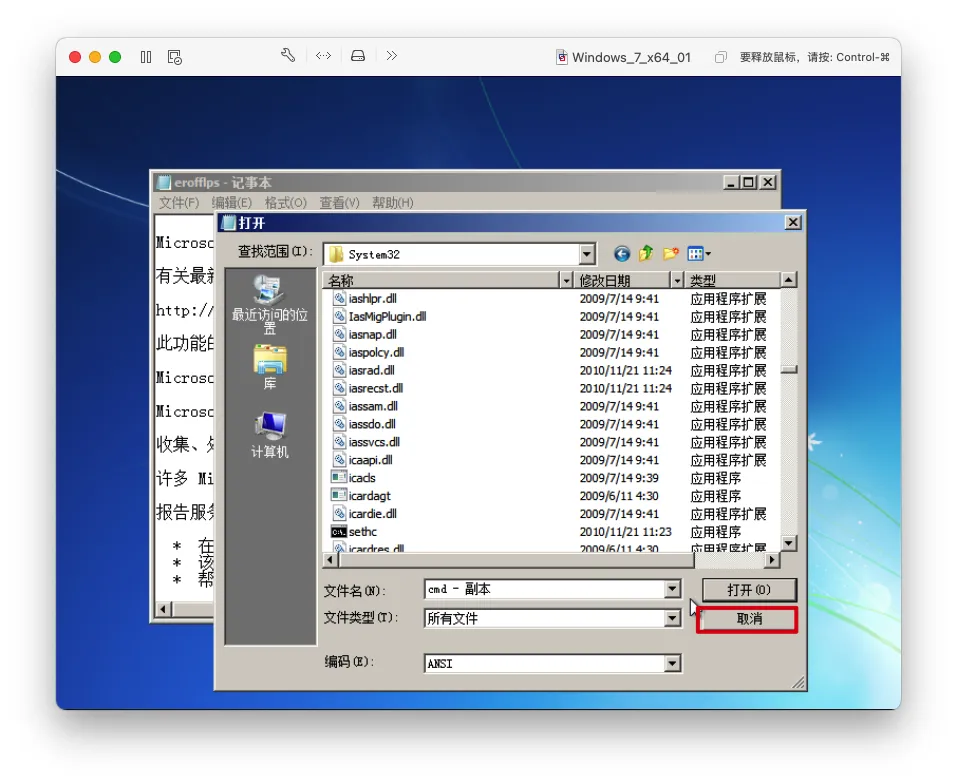This screenshot has width=957, height=784.
Task: Close the Open dialog with X
Action: [793, 223]
